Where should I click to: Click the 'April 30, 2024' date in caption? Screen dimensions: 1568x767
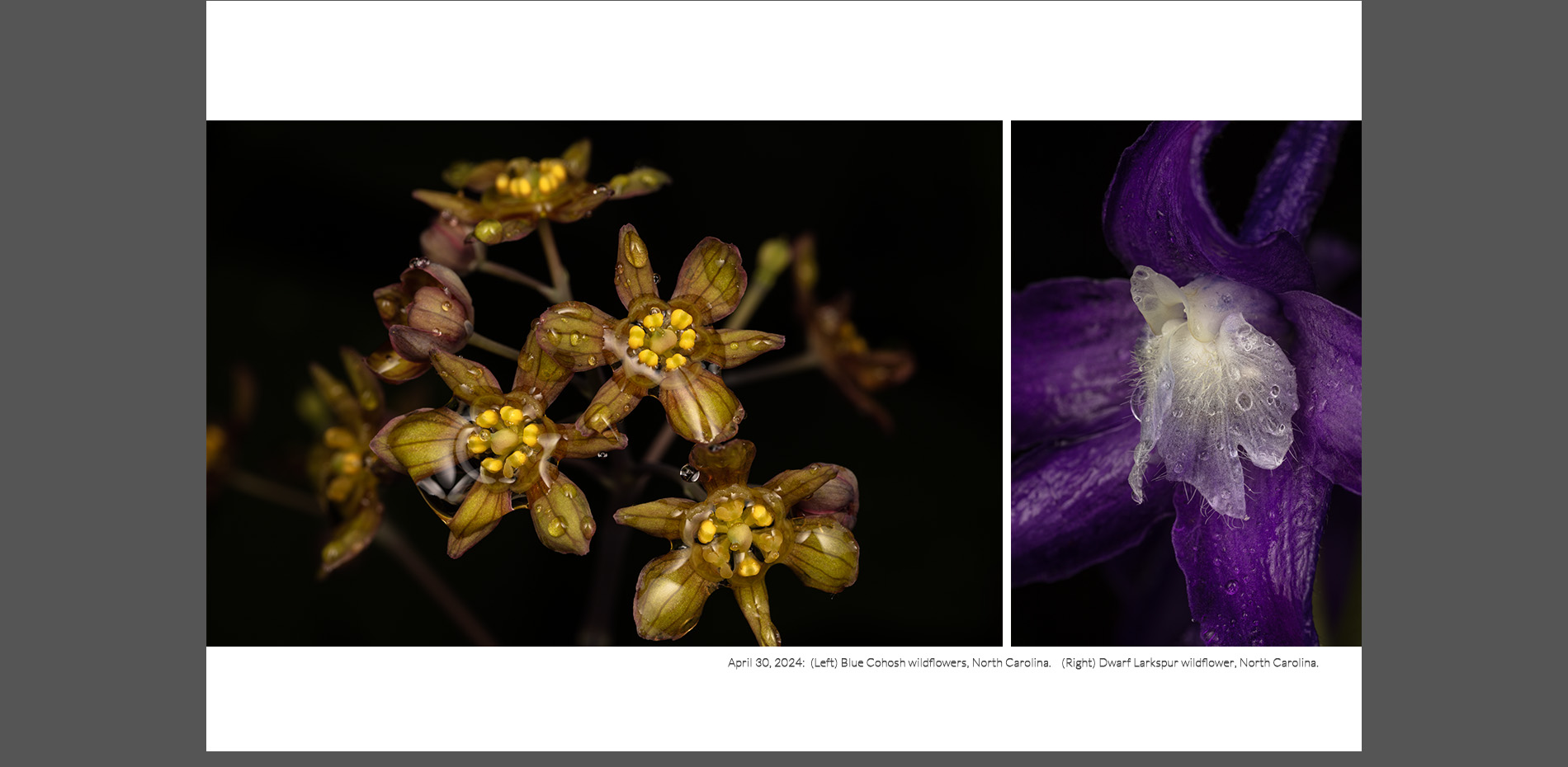(x=765, y=663)
